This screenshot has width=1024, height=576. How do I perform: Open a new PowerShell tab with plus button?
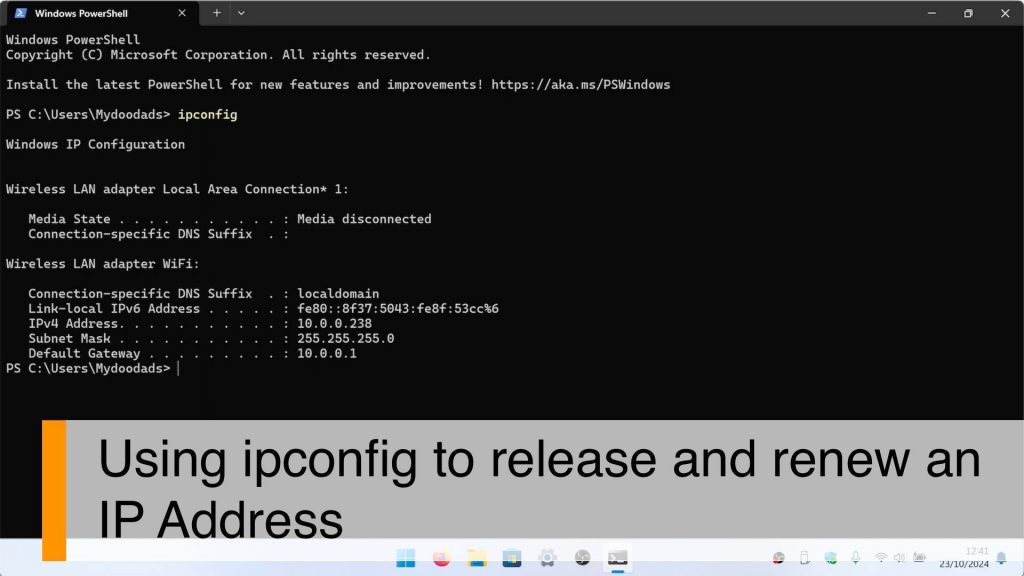coord(217,13)
